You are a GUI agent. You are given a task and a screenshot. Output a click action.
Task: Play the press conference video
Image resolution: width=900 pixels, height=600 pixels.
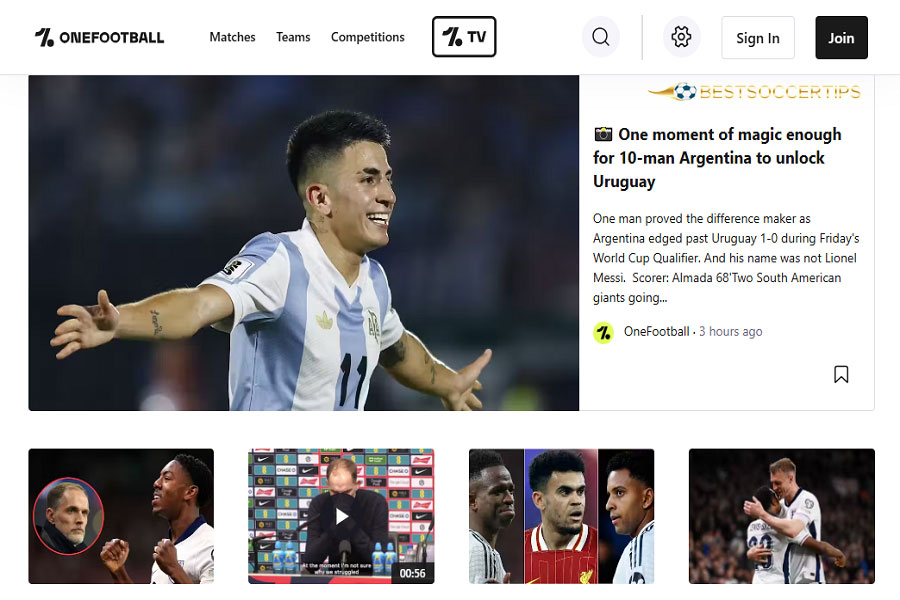coord(342,517)
